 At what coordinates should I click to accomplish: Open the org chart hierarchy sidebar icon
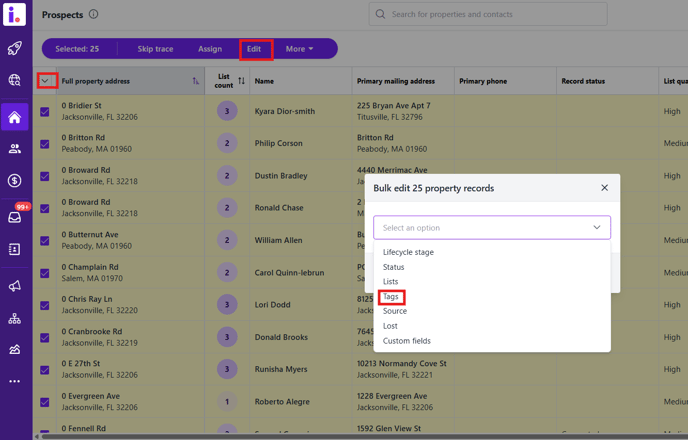click(14, 319)
